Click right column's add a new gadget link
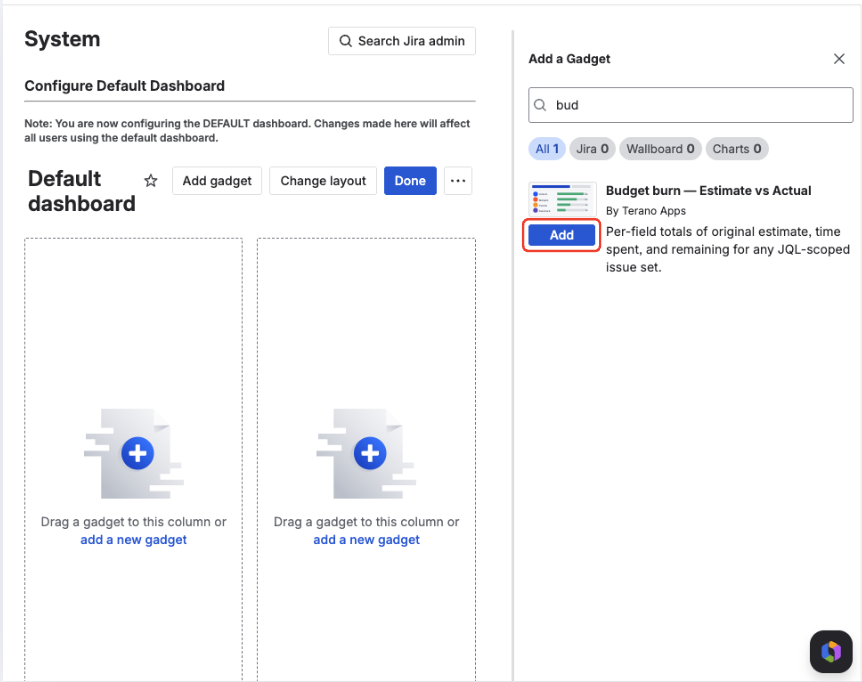Image resolution: width=862 pixels, height=682 pixels. pyautogui.click(x=367, y=540)
